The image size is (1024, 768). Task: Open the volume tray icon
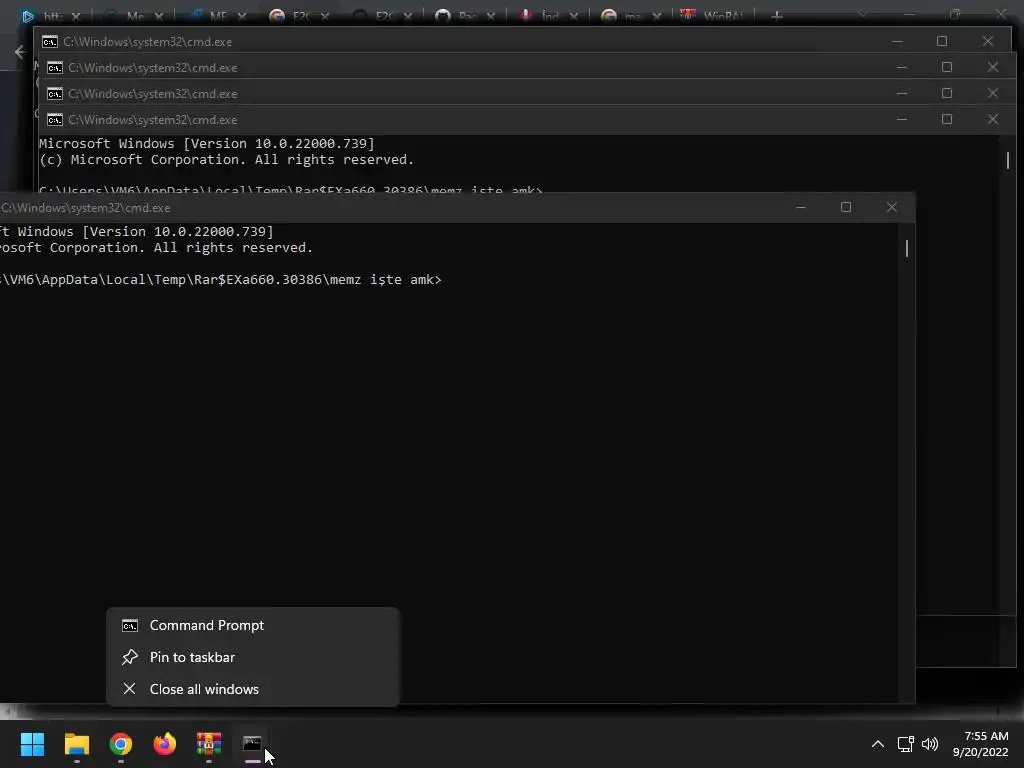click(x=929, y=744)
